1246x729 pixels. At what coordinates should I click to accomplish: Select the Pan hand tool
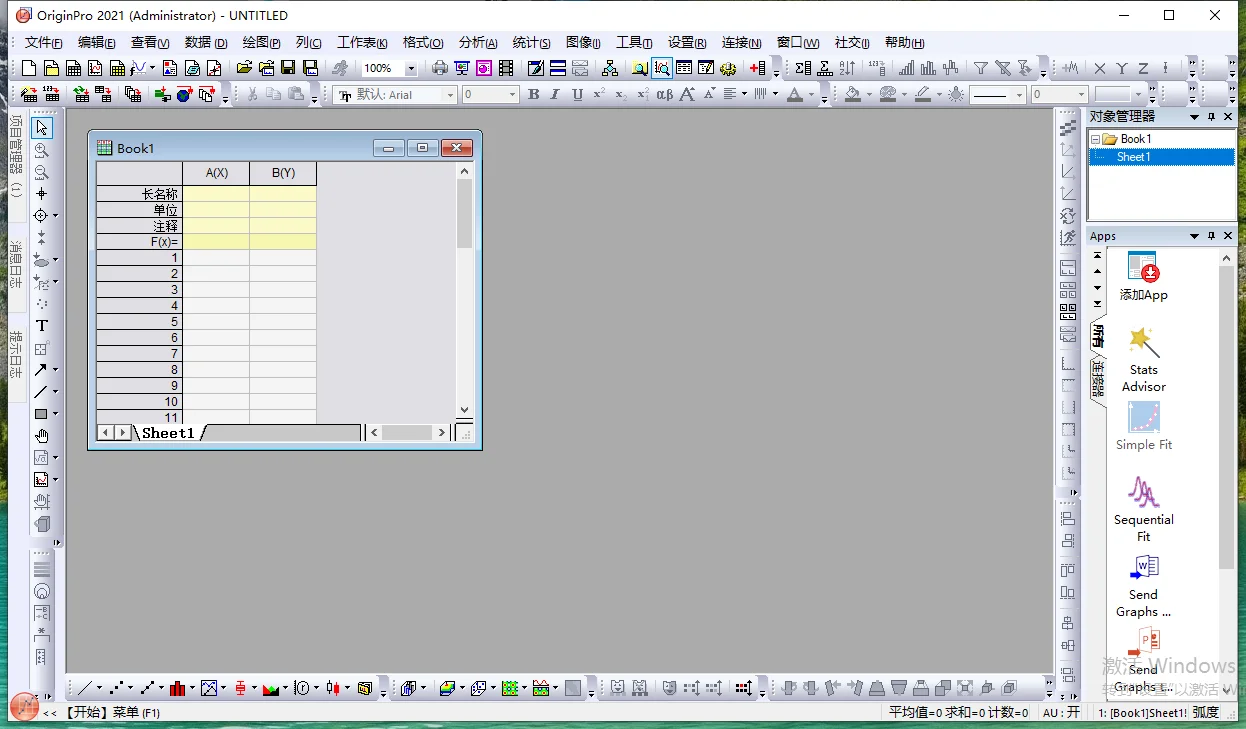[x=42, y=436]
